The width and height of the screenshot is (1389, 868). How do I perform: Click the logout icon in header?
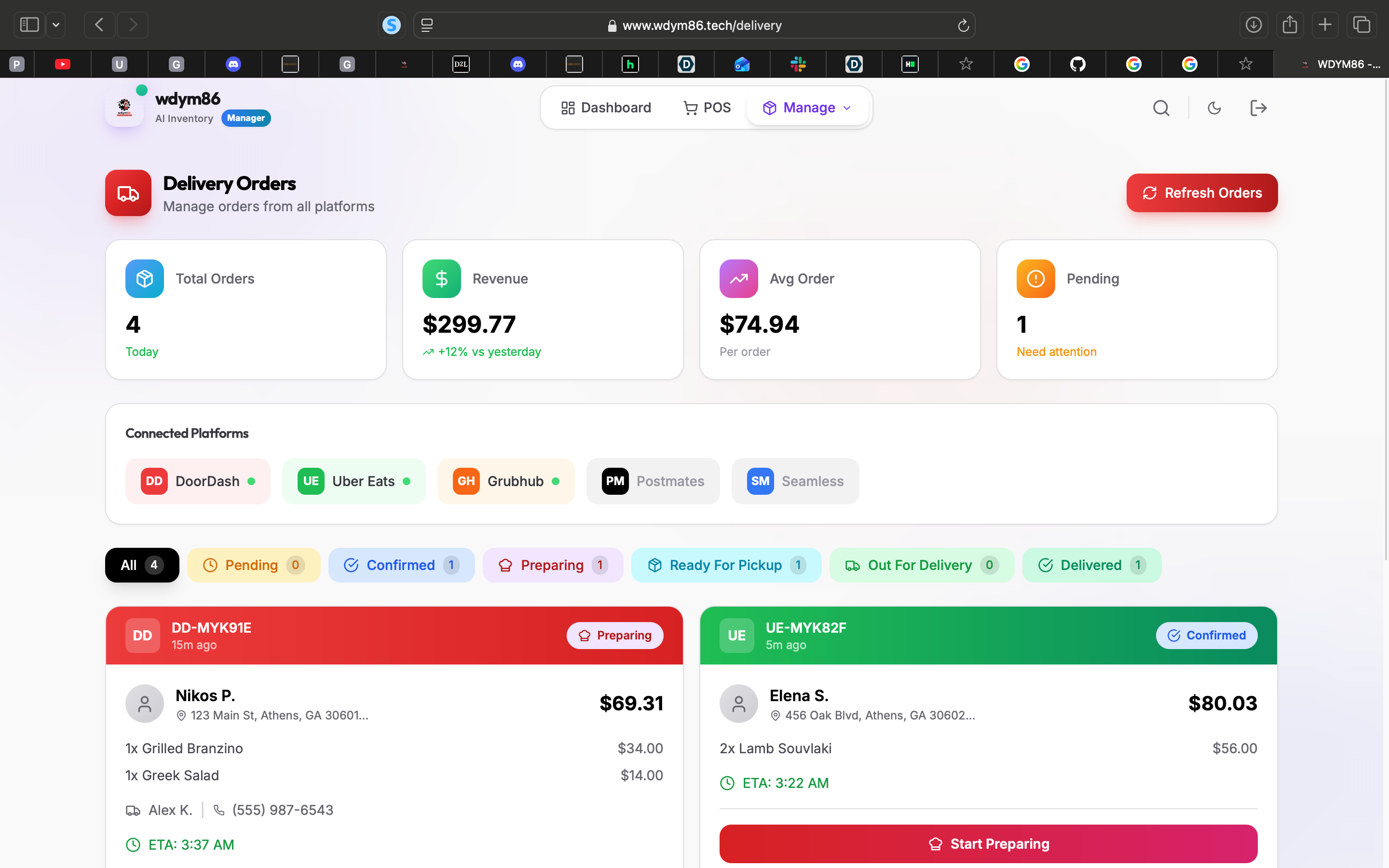coord(1258,108)
